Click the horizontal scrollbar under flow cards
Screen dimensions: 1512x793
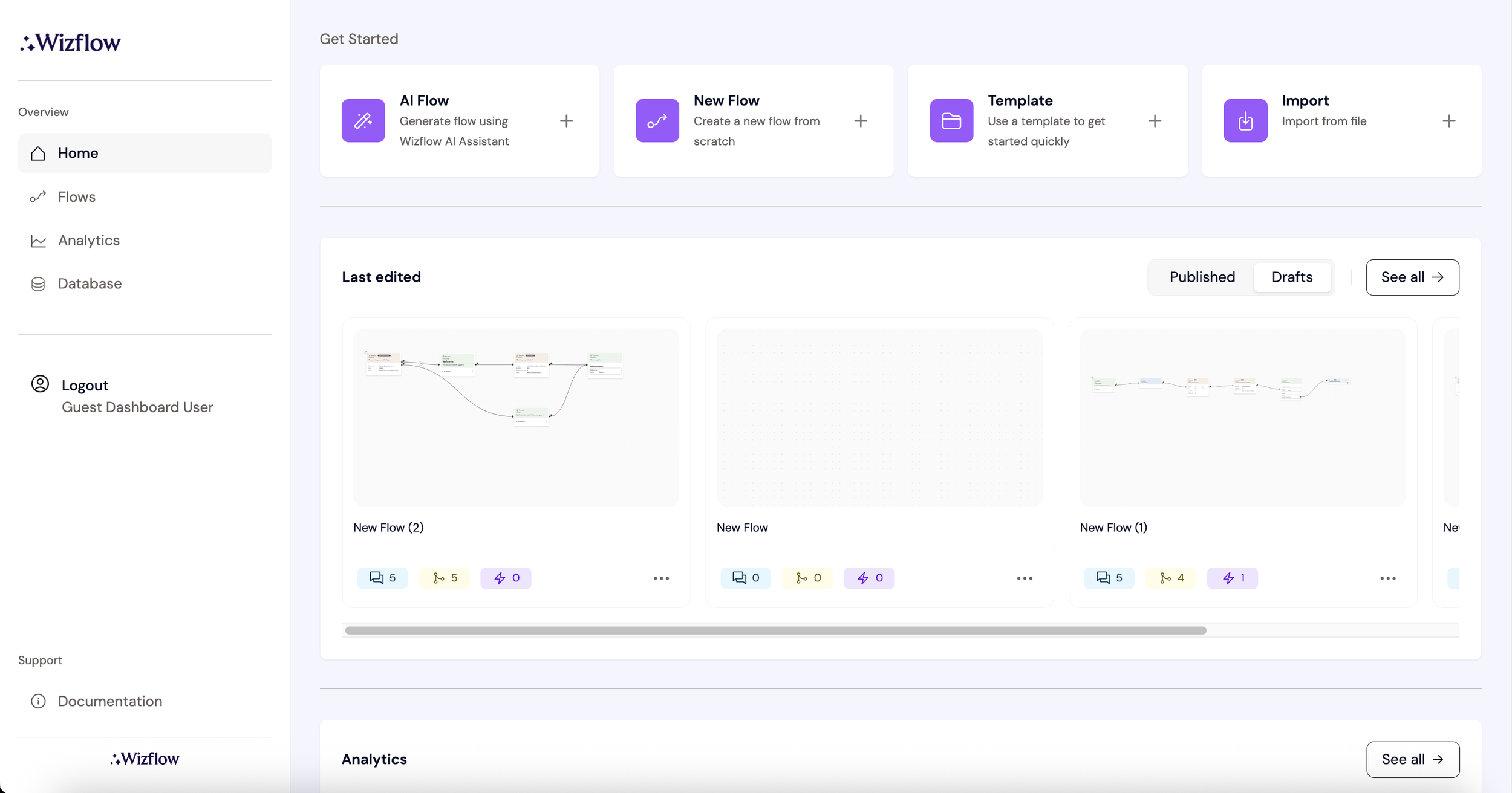tap(775, 630)
